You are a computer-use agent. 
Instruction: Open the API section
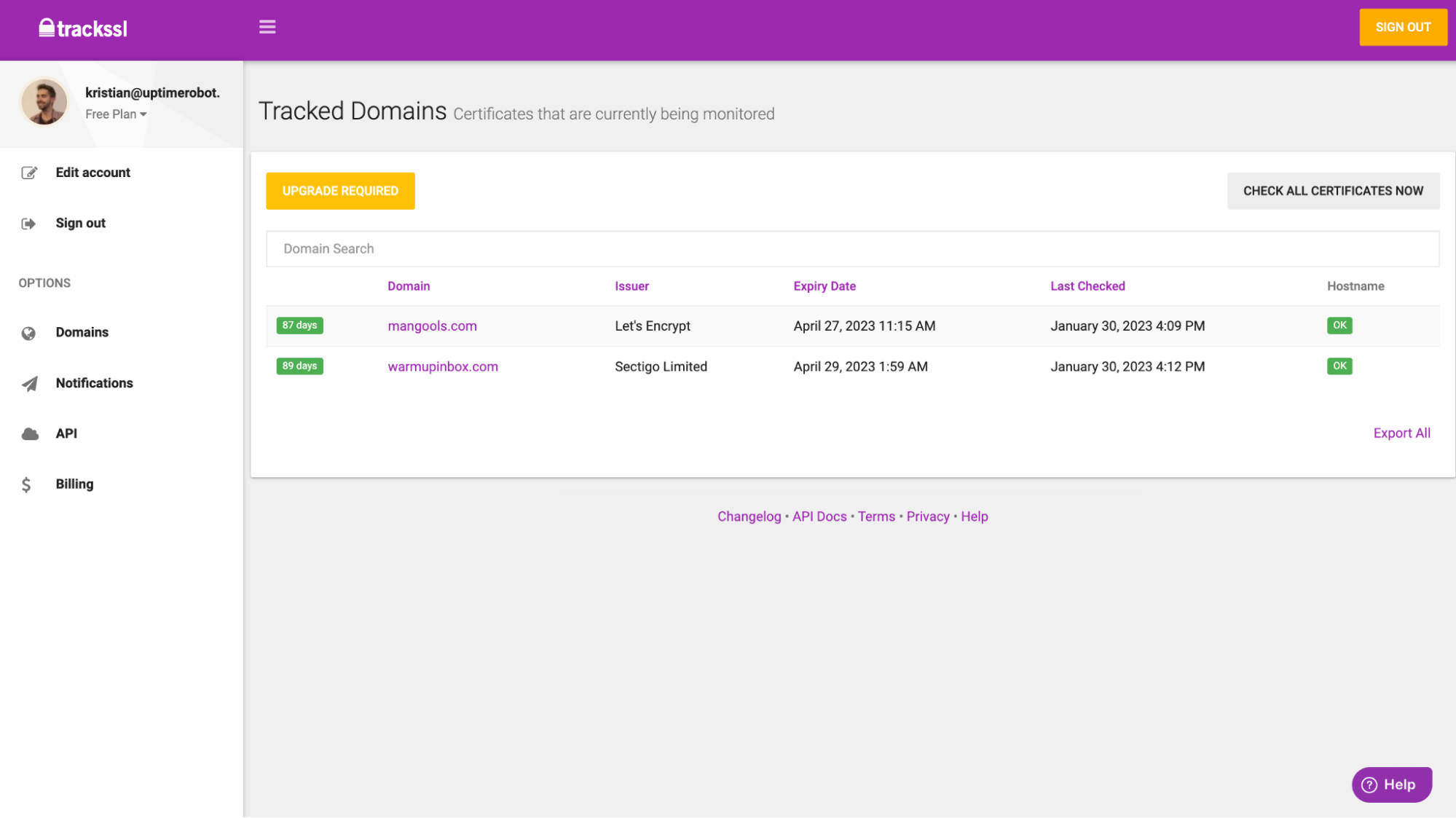(x=66, y=434)
